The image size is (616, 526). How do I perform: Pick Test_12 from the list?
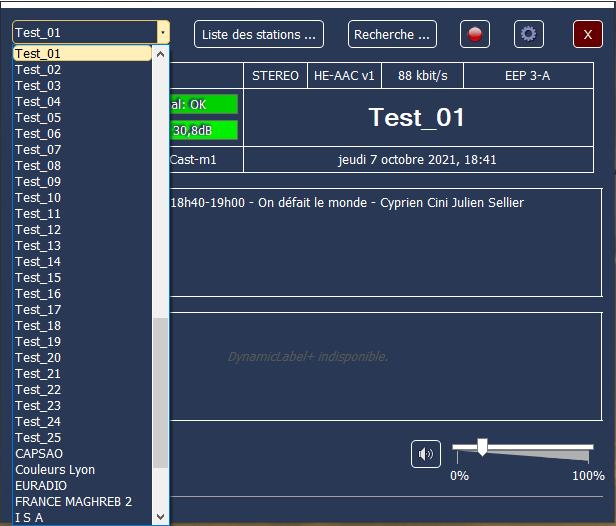82,229
